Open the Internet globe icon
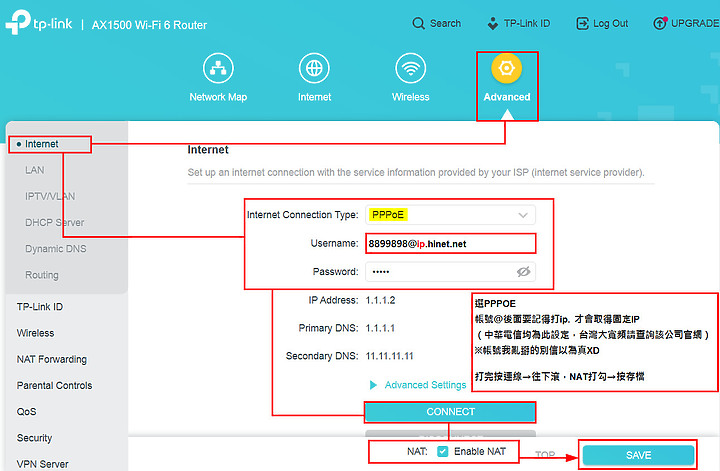 [314, 68]
